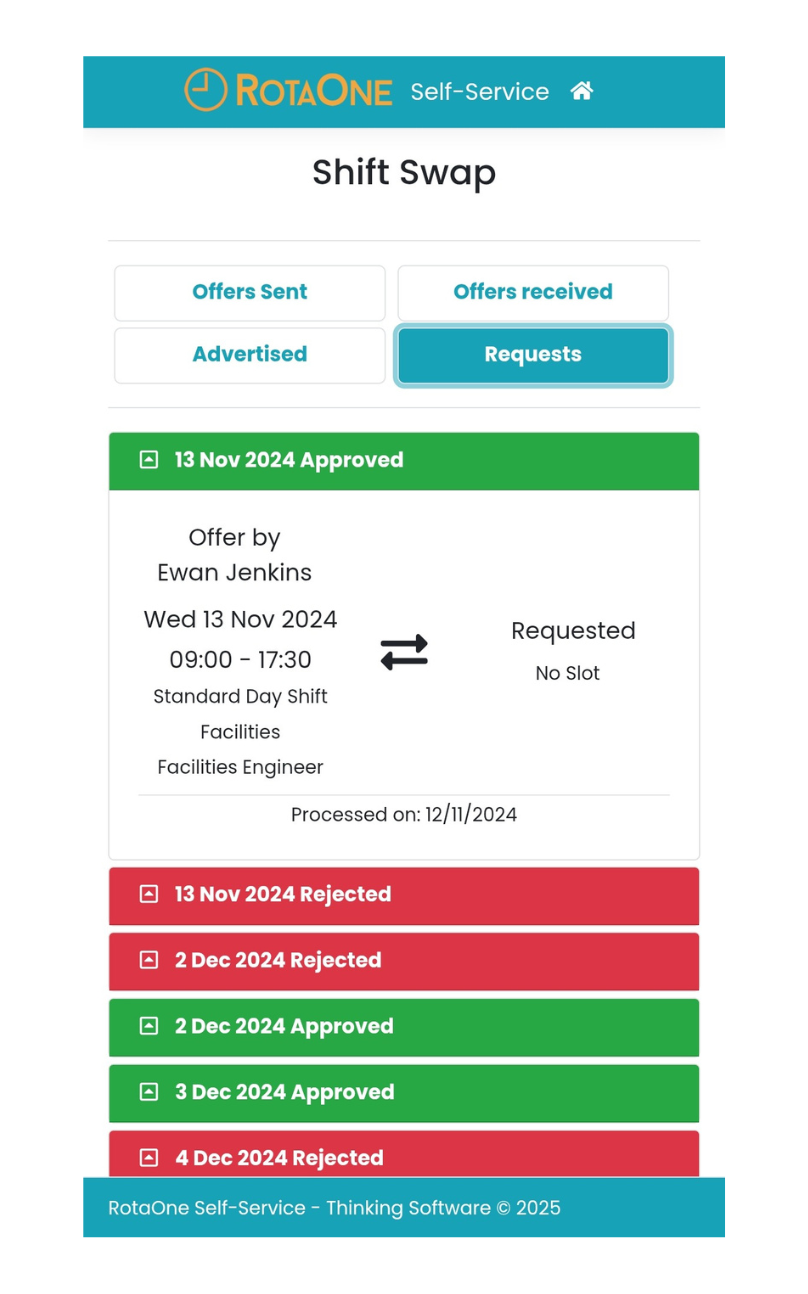Viewport: 808px width, 1294px height.
Task: Click caret icon on 13 Nov Rejected
Action: (149, 894)
